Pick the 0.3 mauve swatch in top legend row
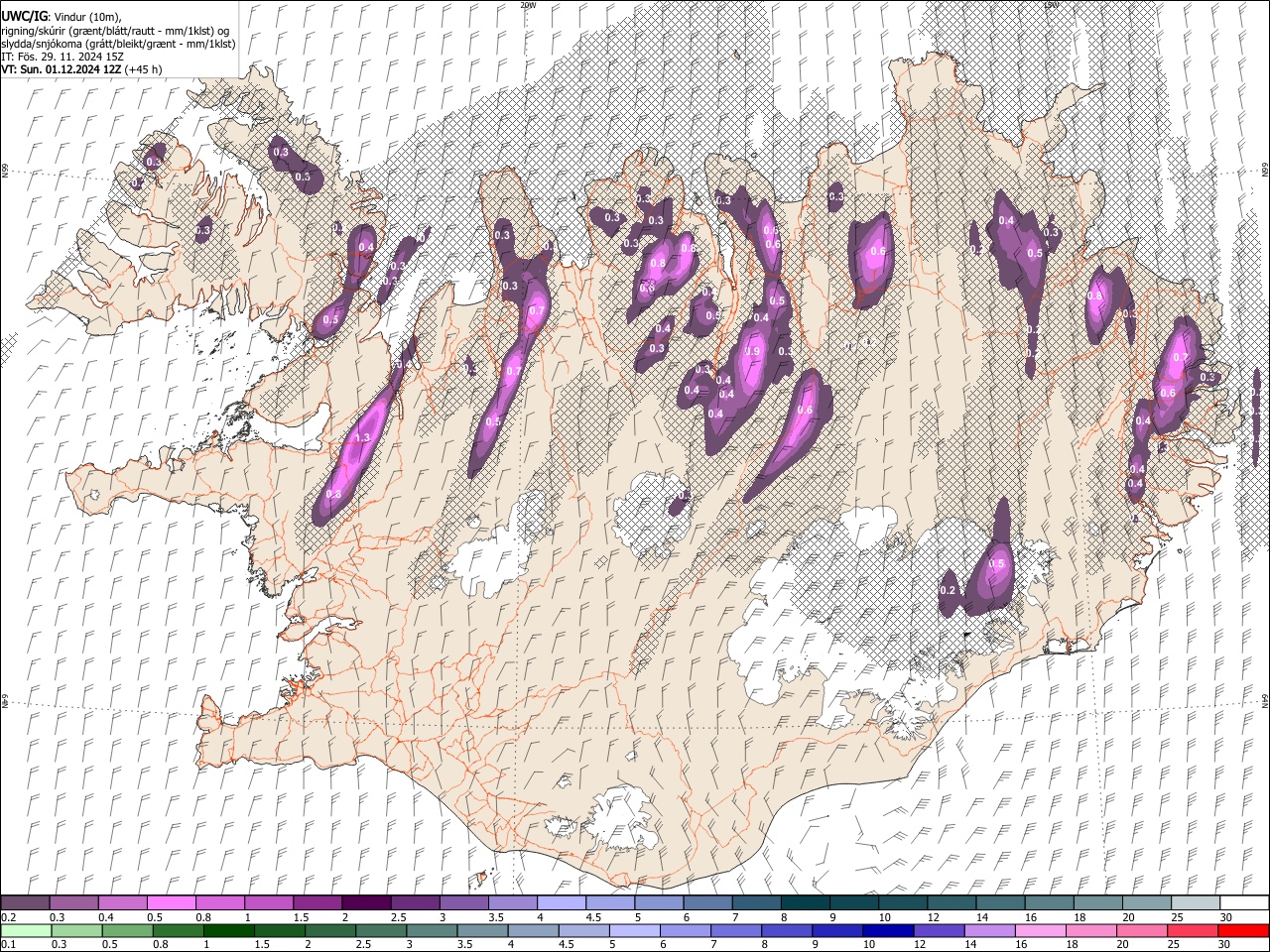Image resolution: width=1270 pixels, height=952 pixels. 73,902
